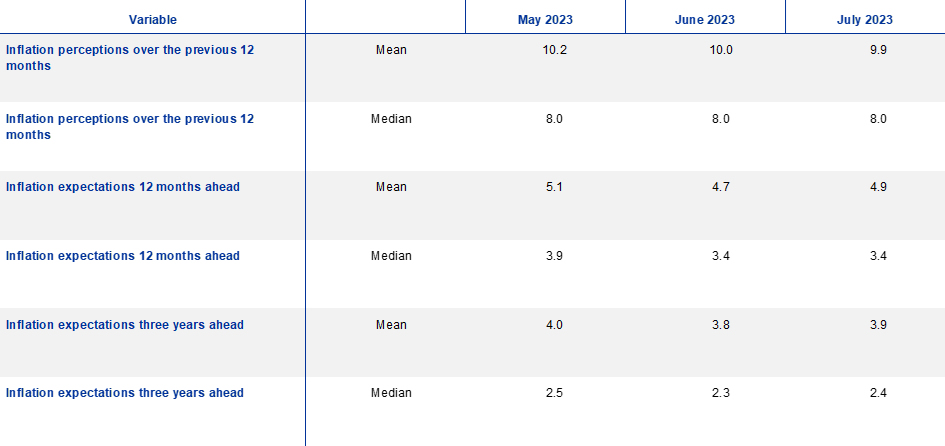This screenshot has width=945, height=446.
Task: Click mean 12 months ahead expectations label
Action: click(x=123, y=187)
